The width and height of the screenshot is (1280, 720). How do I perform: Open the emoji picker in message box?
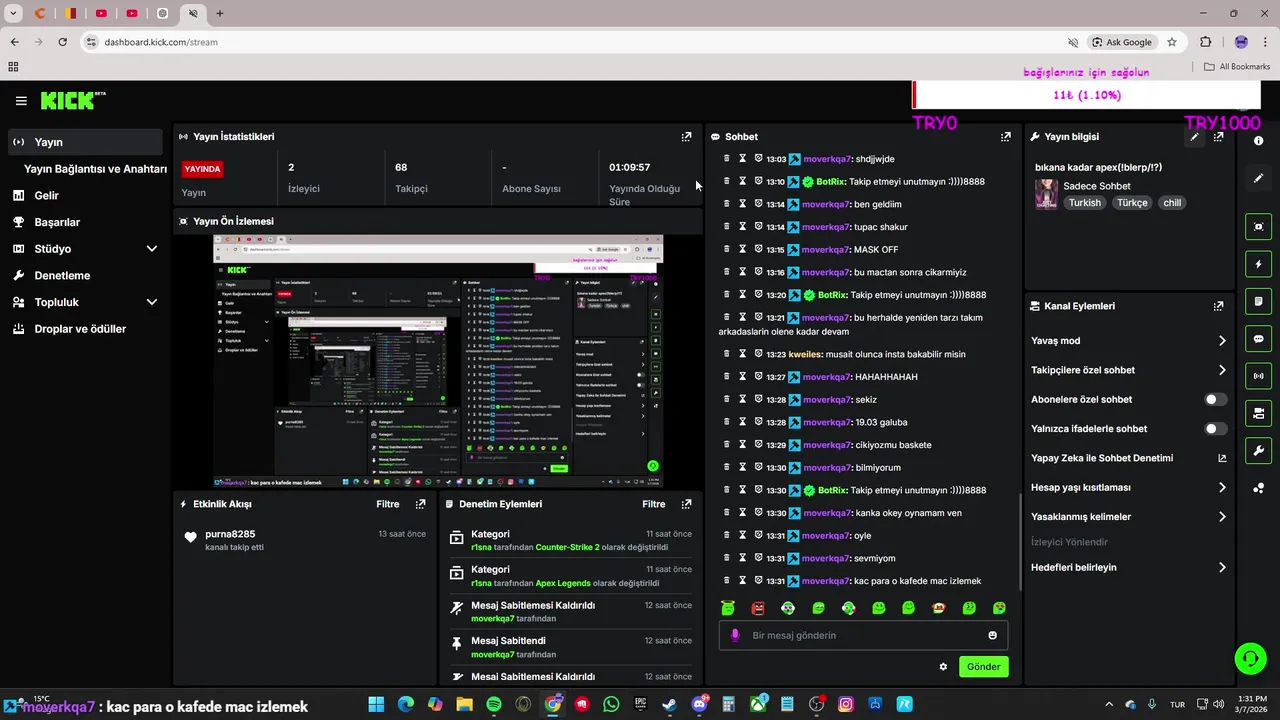point(992,635)
